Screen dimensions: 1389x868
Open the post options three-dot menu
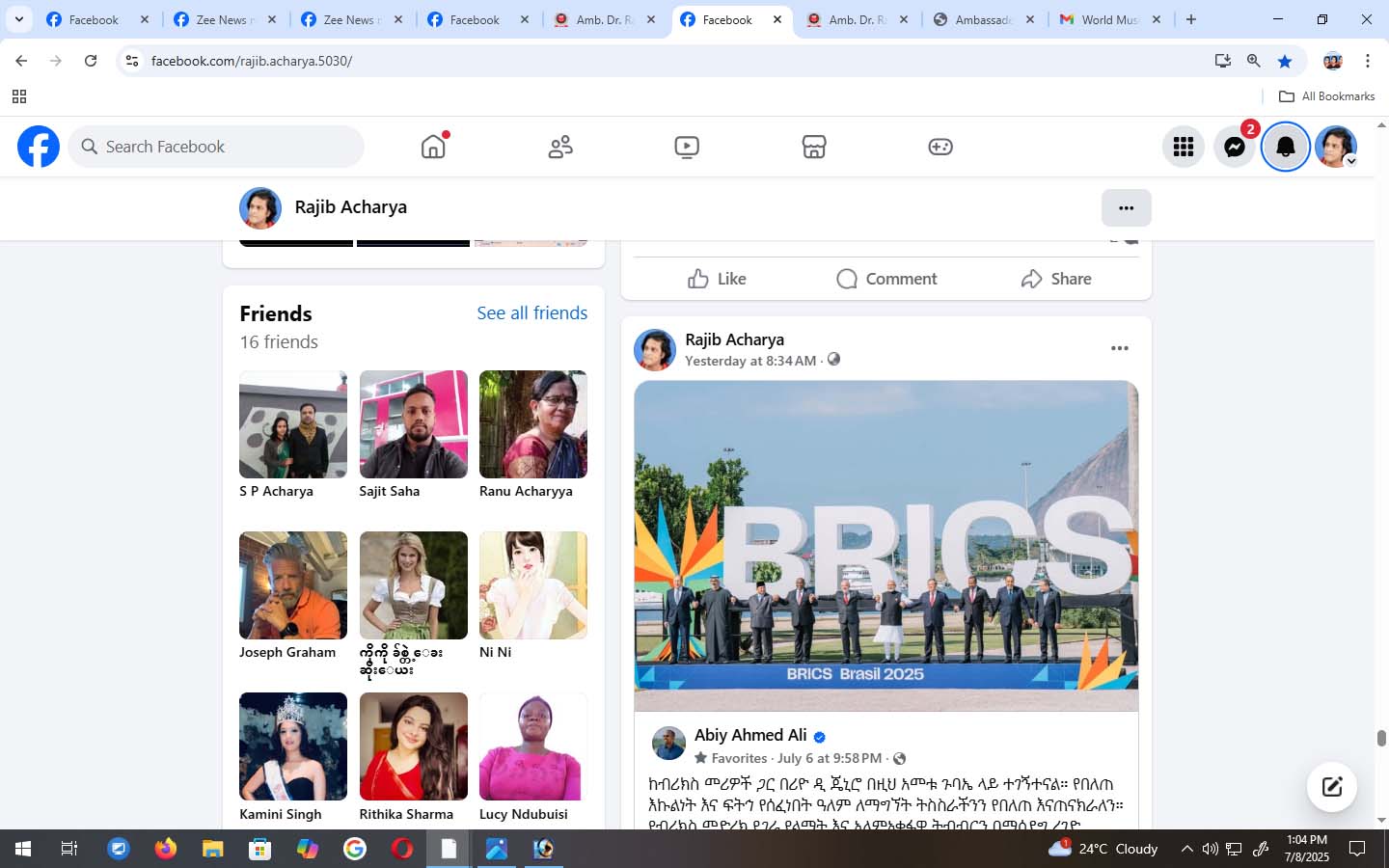pyautogui.click(x=1119, y=348)
